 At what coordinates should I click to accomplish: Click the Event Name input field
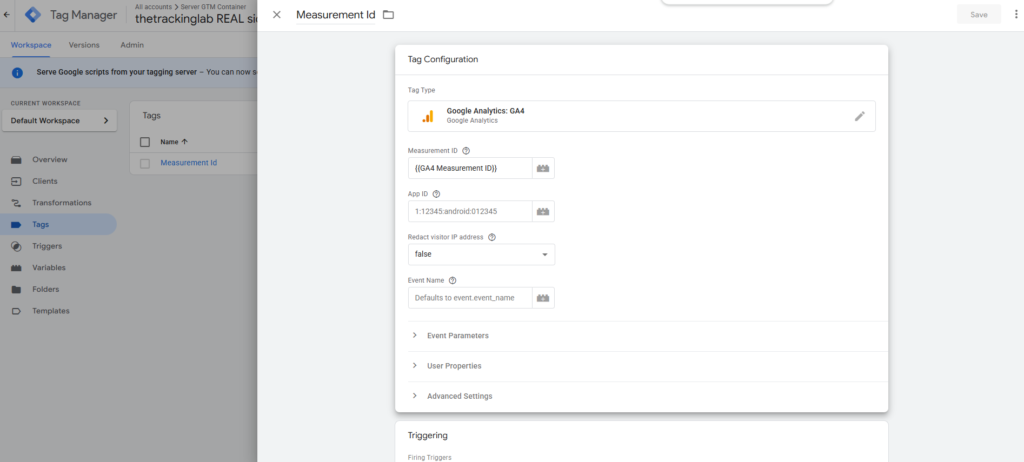[470, 298]
